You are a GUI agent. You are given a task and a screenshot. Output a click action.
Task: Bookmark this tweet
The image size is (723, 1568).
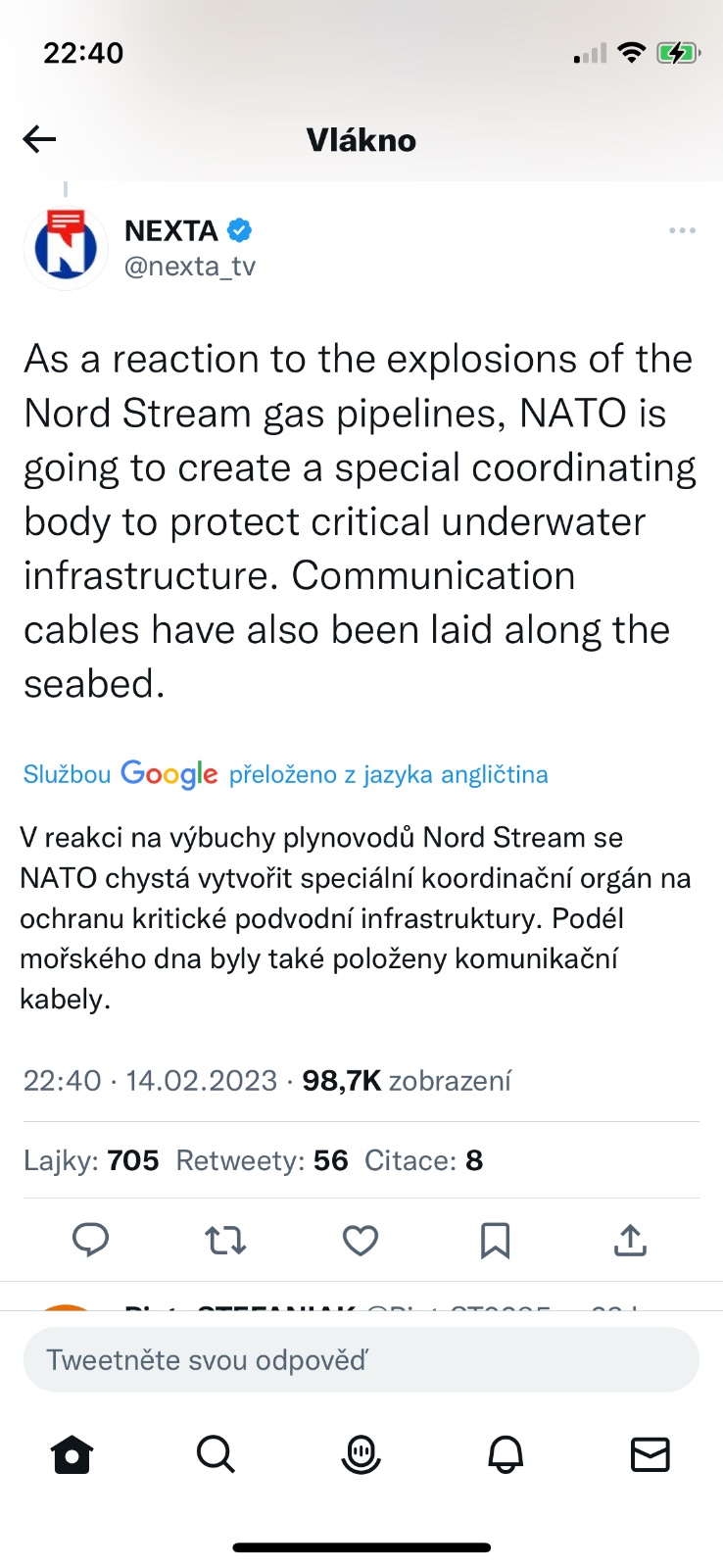point(495,1241)
